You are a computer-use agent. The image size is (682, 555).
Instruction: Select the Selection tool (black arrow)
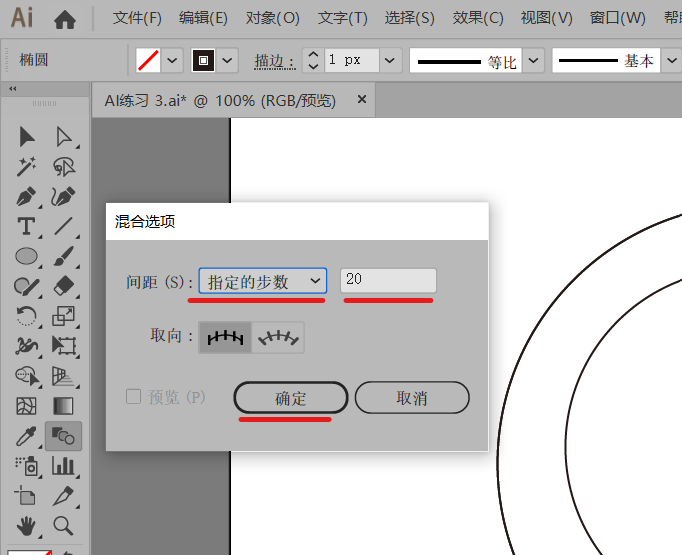[27, 137]
